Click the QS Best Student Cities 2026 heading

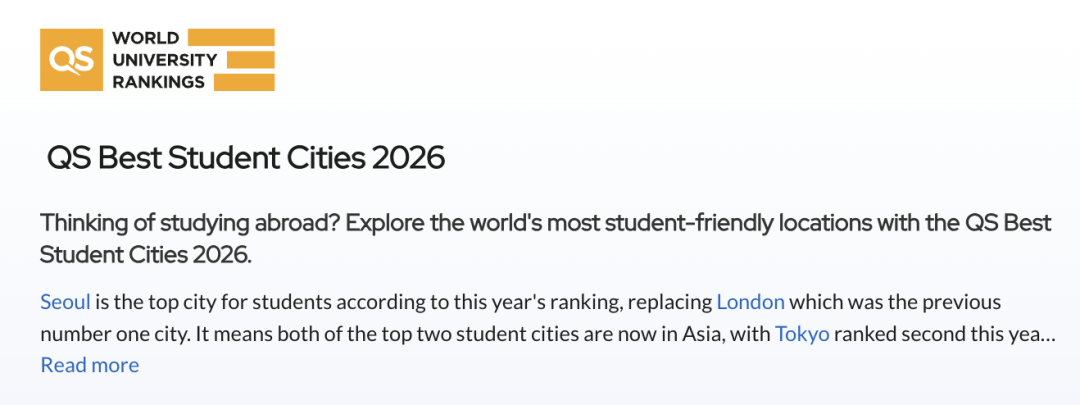point(246,159)
